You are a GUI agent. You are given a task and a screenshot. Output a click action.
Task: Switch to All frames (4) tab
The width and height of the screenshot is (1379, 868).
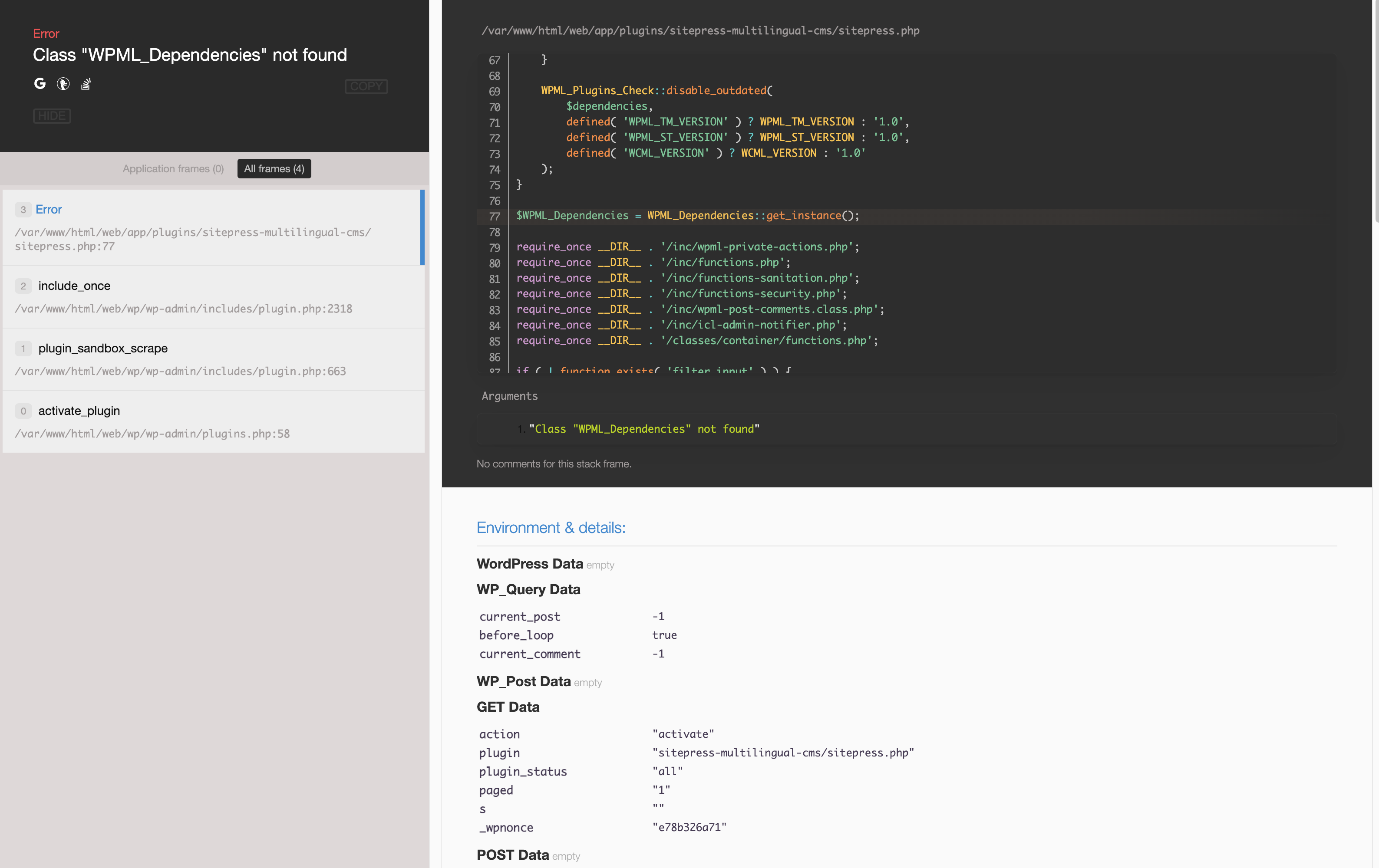click(274, 168)
